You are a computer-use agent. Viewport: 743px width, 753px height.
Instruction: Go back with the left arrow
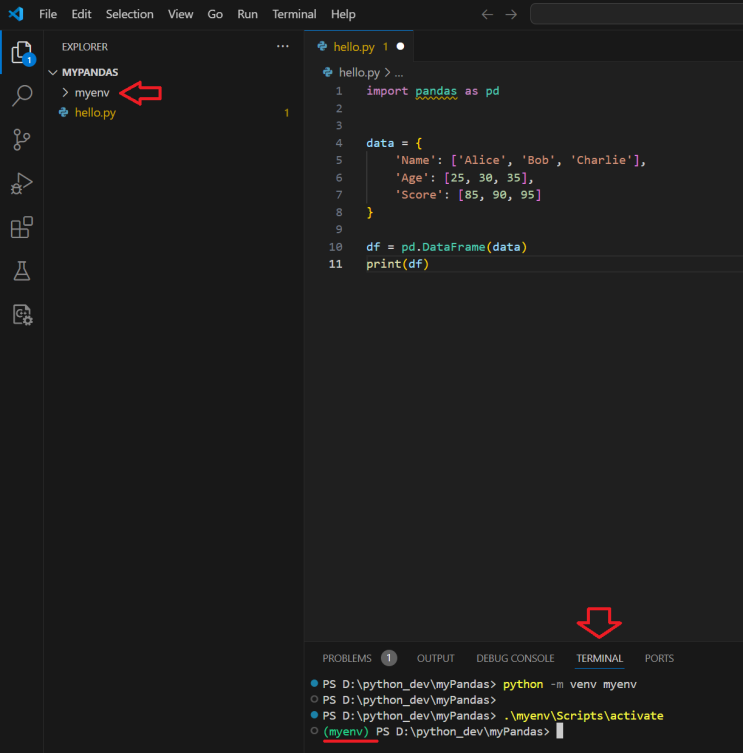pos(487,14)
